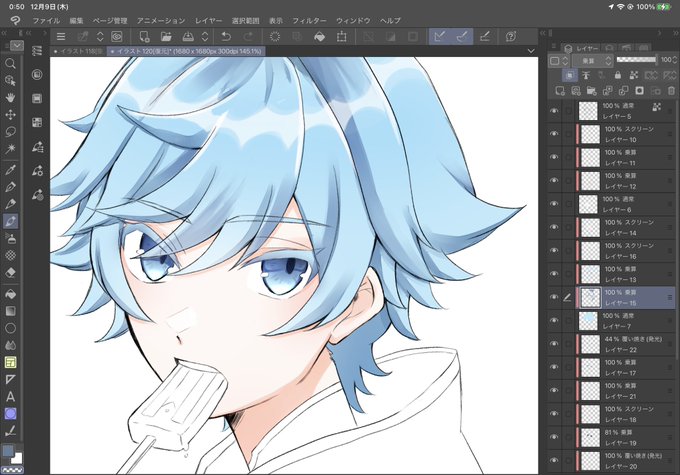Viewport: 680px width, 475px height.
Task: Open the アニメーション menu
Action: pyautogui.click(x=161, y=20)
